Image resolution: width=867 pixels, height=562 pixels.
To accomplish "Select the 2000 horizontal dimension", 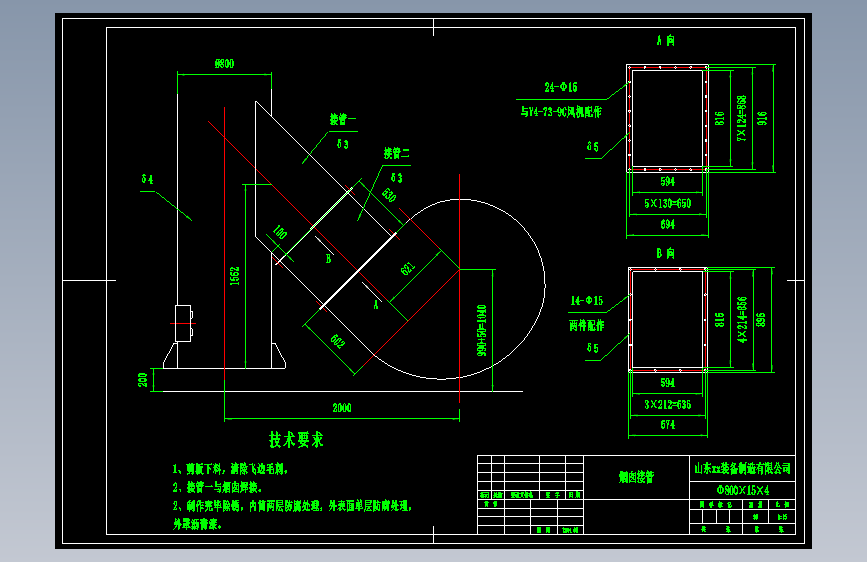I will pyautogui.click(x=342, y=408).
